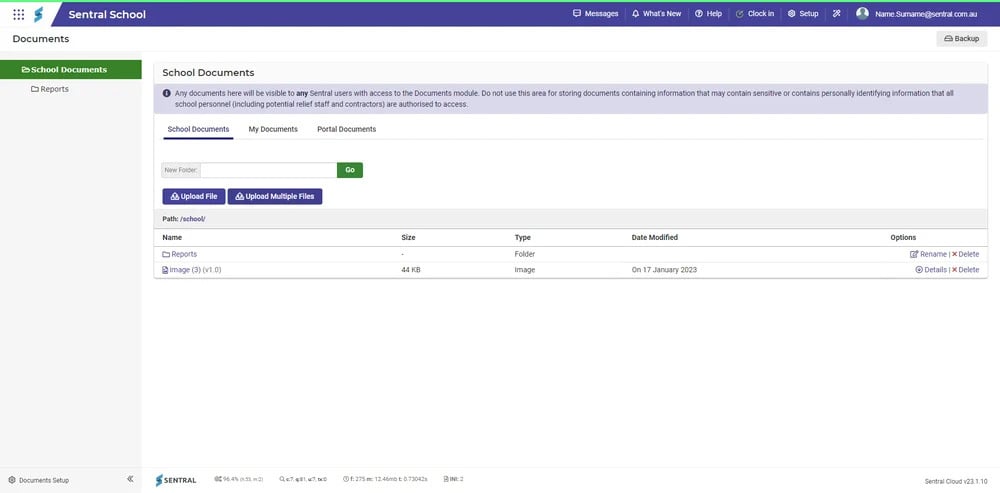Open the app grid launcher icon

pos(18,14)
